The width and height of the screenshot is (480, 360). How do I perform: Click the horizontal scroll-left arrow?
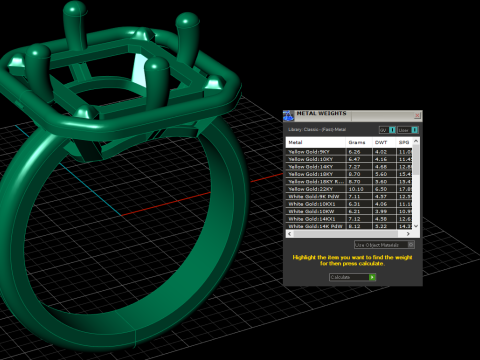[x=290, y=234]
